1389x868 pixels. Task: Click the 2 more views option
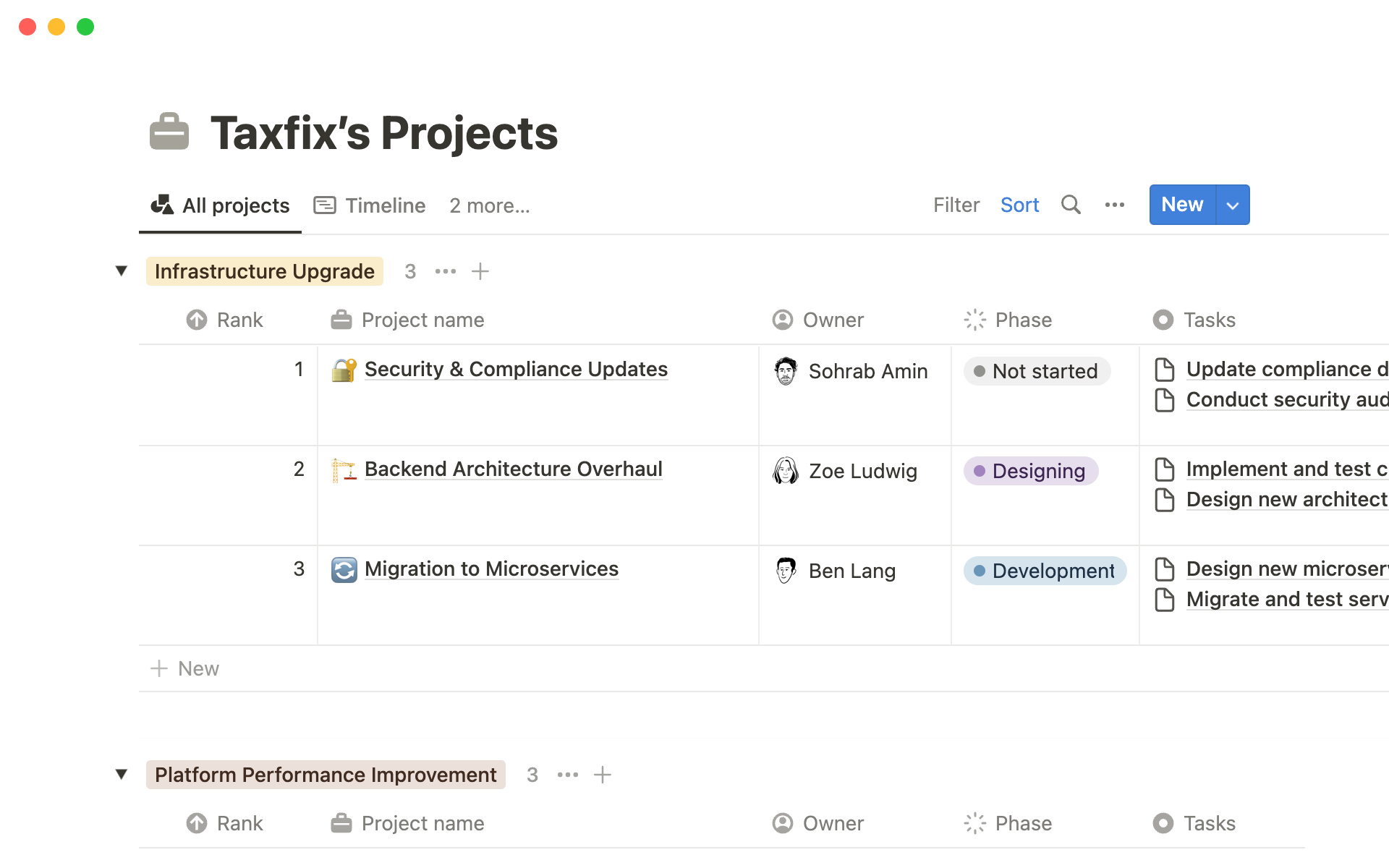(x=489, y=204)
